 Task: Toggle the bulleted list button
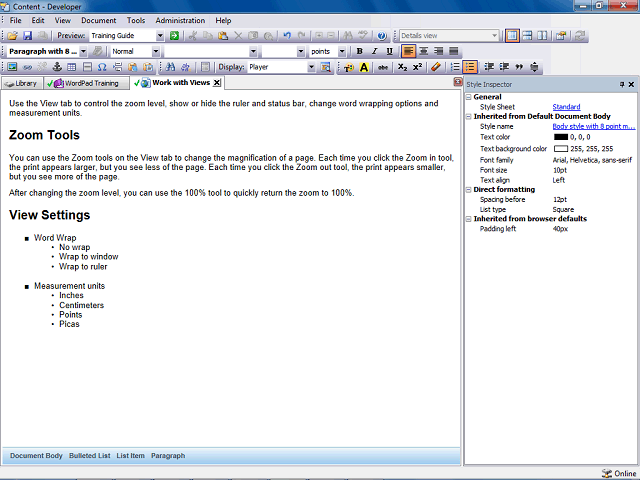[470, 67]
